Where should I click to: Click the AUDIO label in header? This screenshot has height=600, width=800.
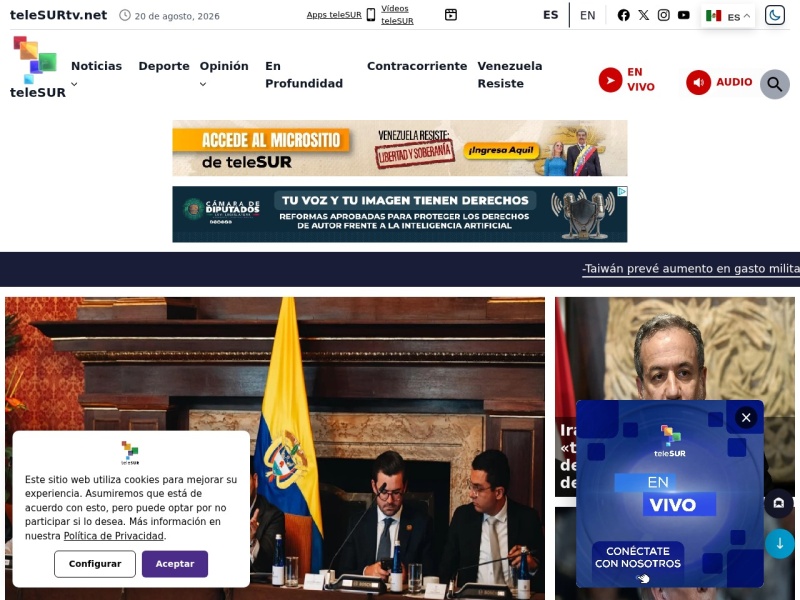[x=734, y=82]
